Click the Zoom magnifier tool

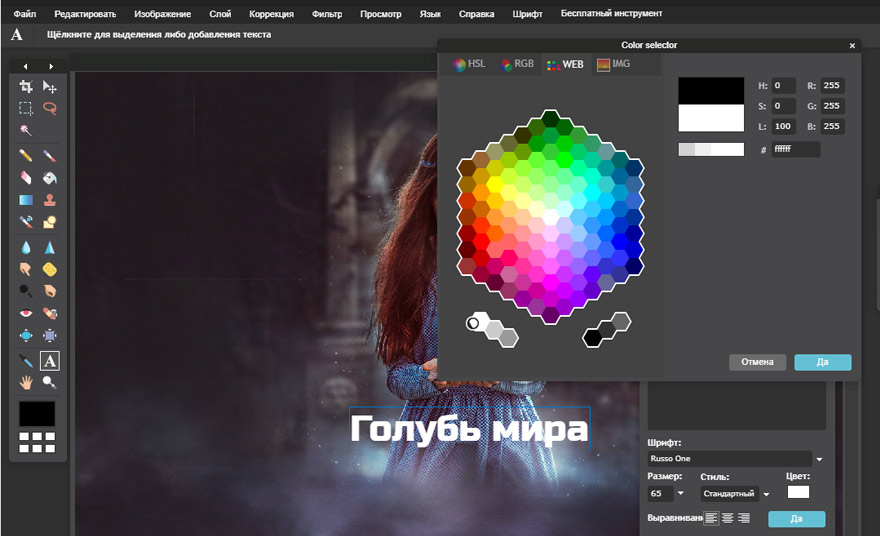[49, 382]
